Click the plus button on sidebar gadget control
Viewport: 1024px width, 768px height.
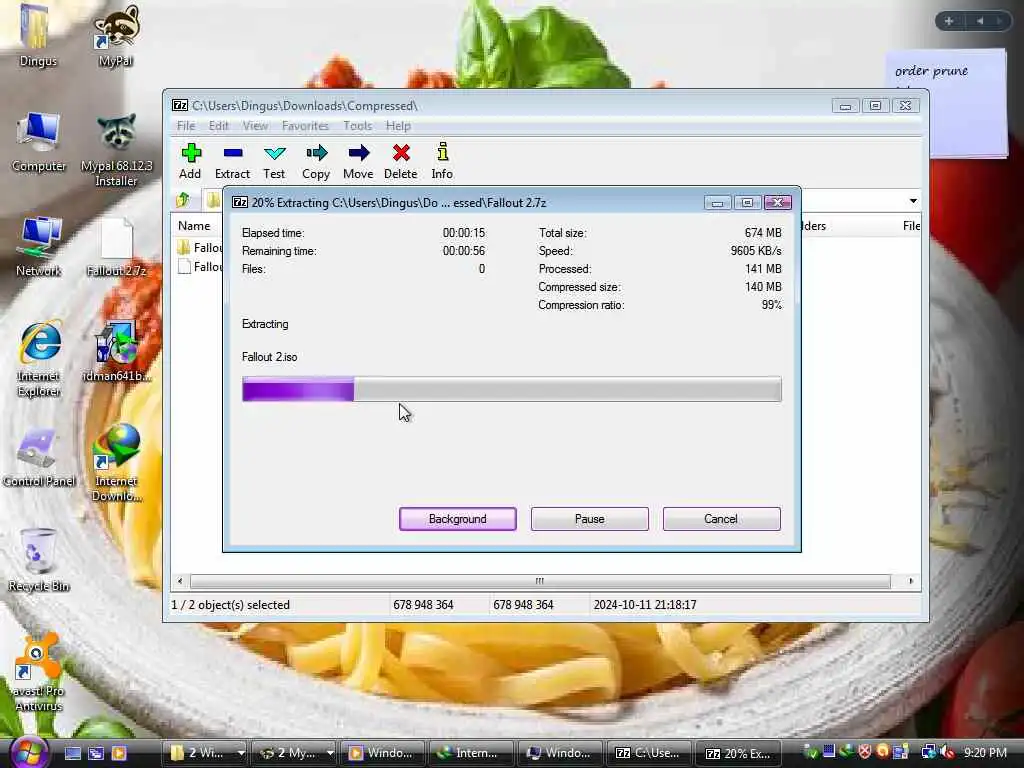click(949, 21)
